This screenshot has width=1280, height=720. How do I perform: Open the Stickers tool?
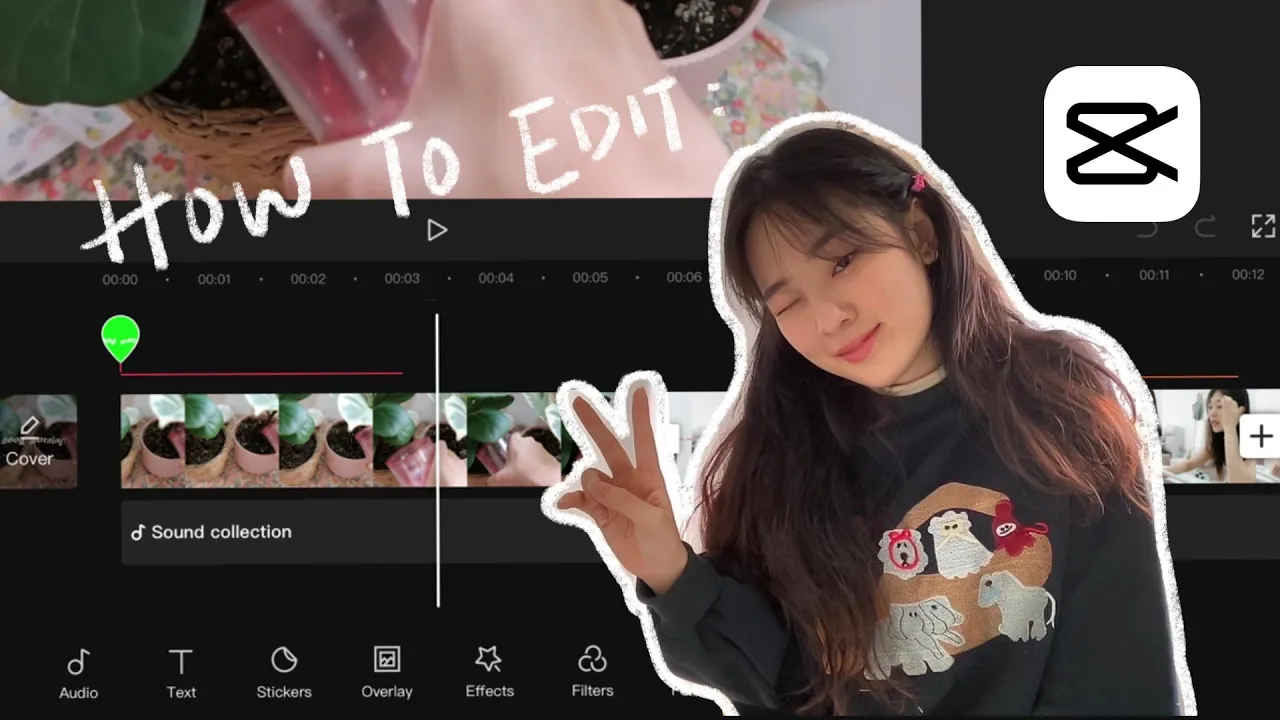(x=284, y=673)
